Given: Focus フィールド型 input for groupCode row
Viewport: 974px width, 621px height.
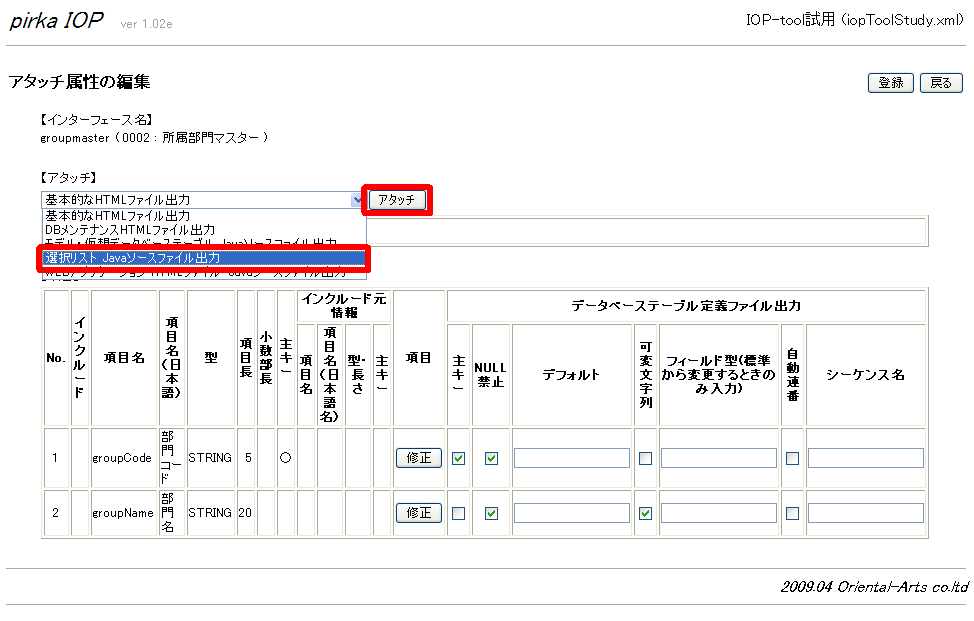Looking at the screenshot, I should pos(718,458).
